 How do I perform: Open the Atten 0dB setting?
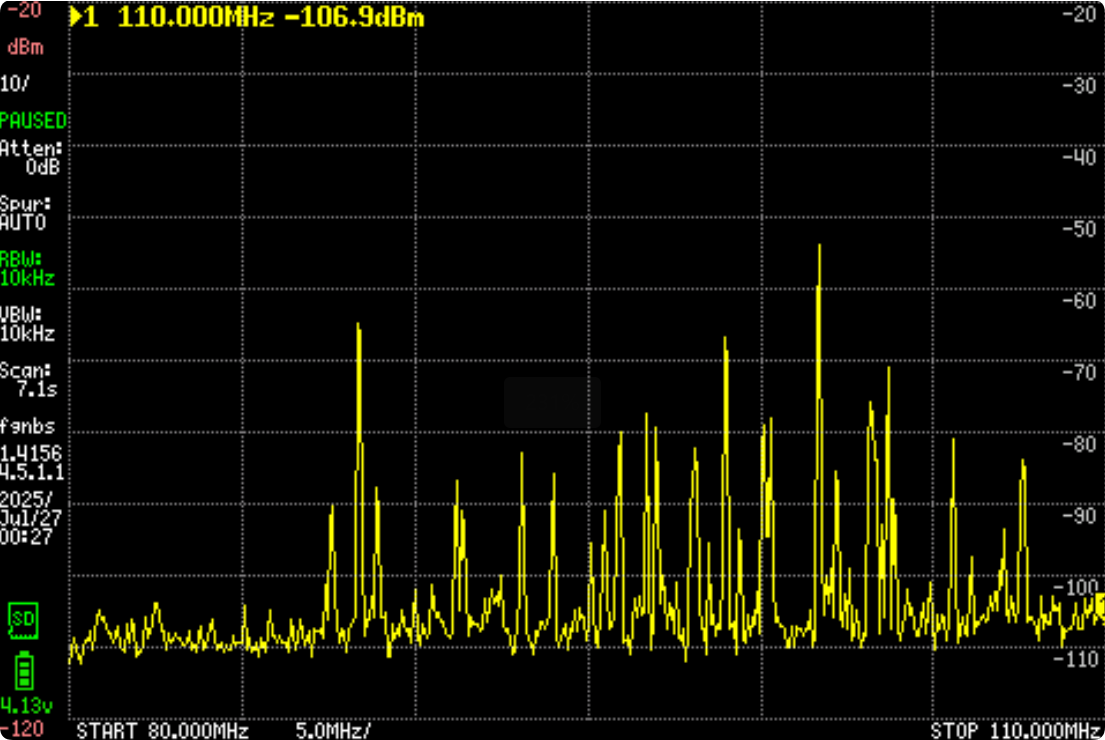coord(30,158)
